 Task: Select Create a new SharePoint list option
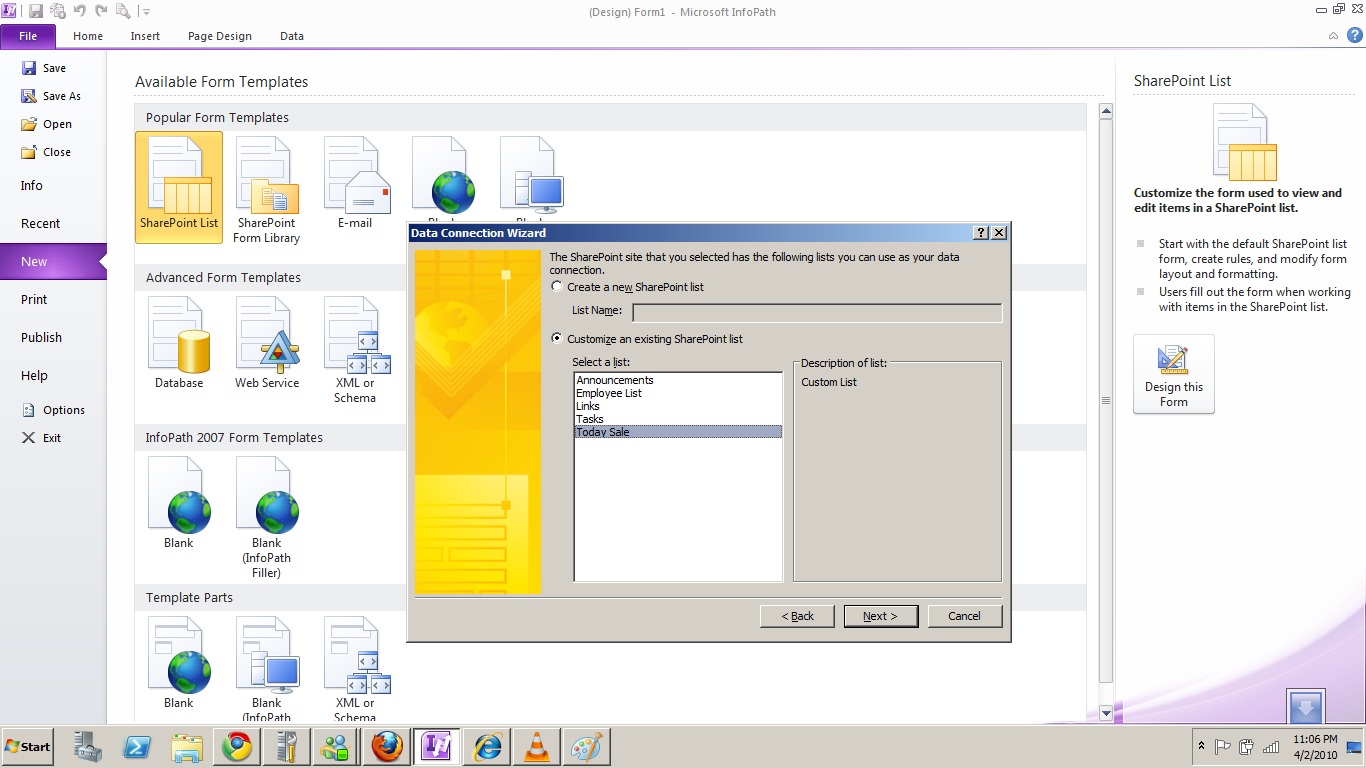click(557, 287)
